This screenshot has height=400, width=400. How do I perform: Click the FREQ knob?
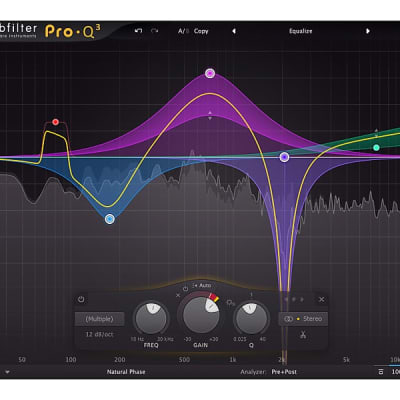click(151, 319)
